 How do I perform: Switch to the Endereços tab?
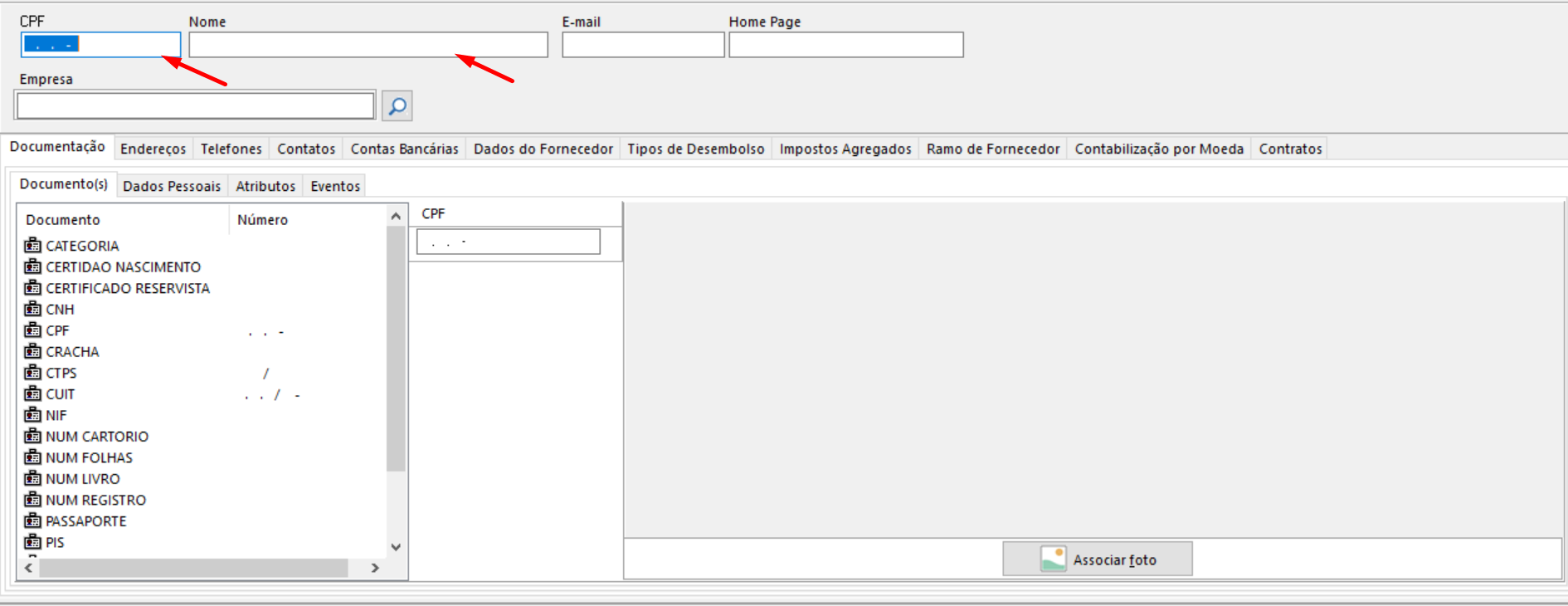click(153, 149)
